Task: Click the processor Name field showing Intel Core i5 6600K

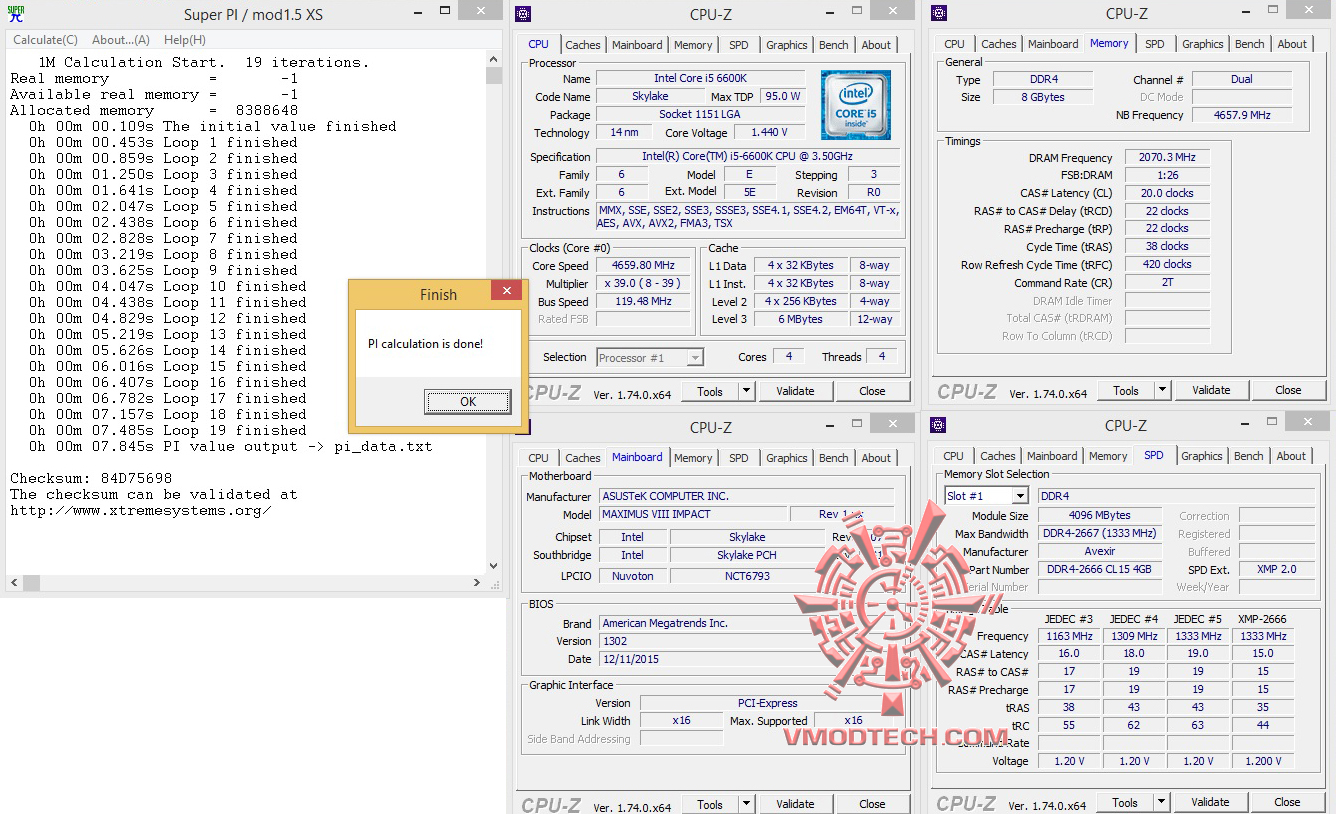Action: pyautogui.click(x=700, y=78)
